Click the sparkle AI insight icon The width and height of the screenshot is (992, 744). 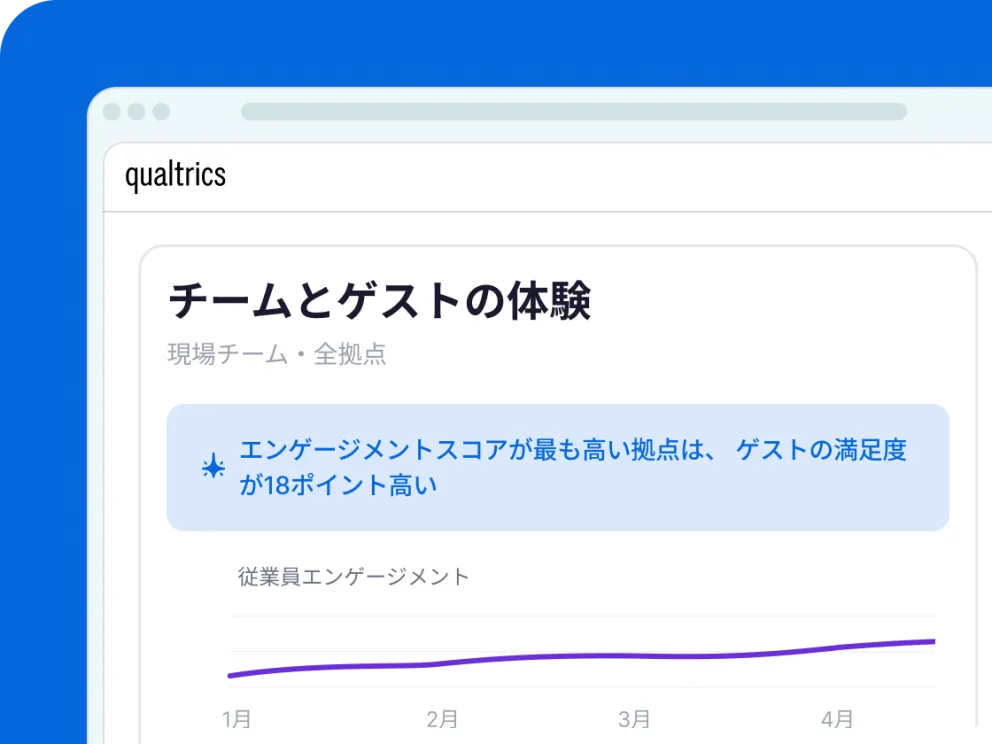213,467
